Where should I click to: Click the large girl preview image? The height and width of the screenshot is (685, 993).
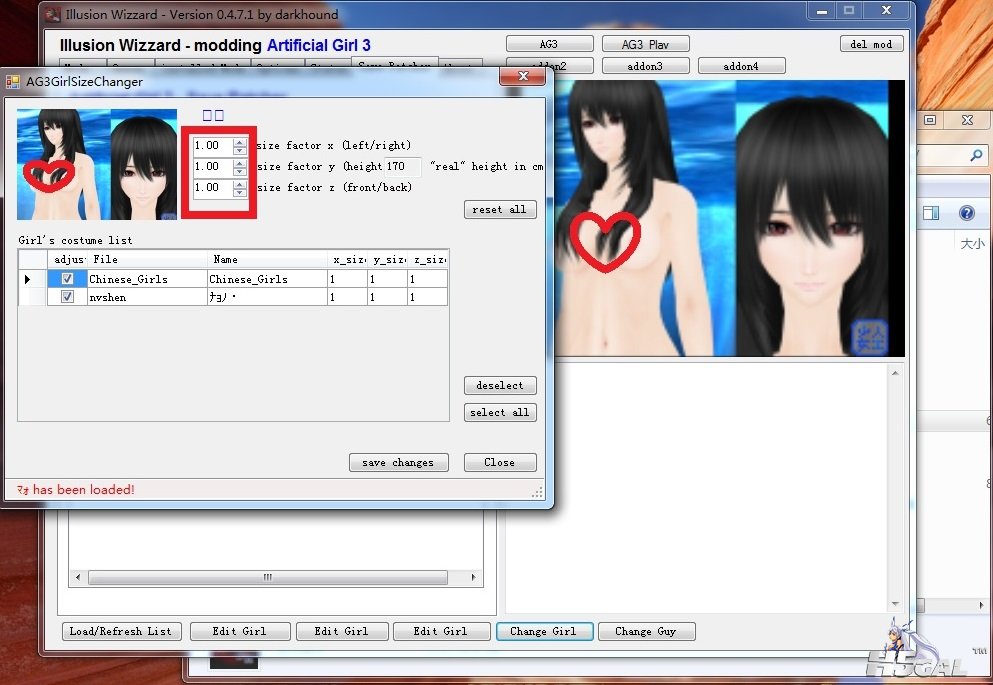pyautogui.click(x=730, y=218)
